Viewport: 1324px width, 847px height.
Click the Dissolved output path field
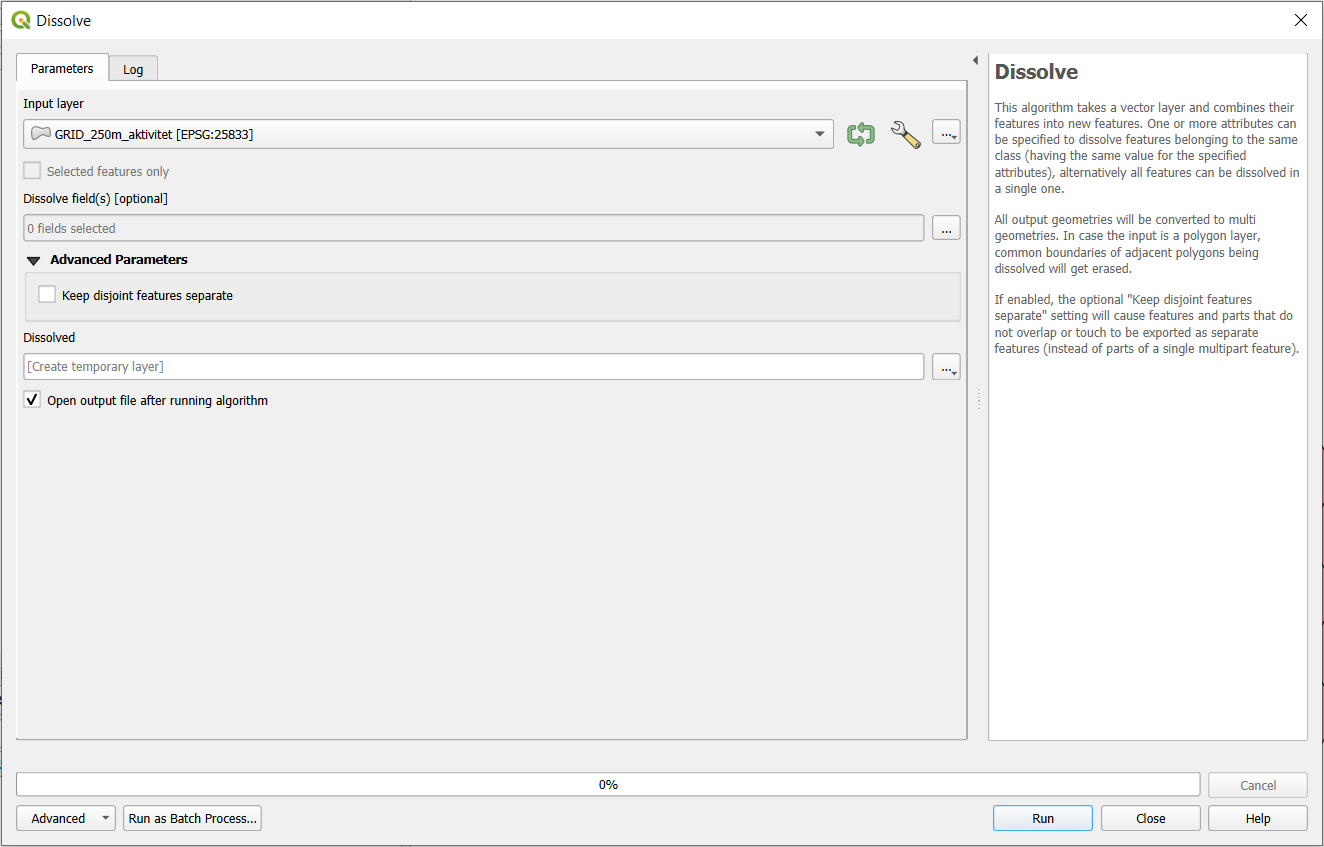click(x=473, y=367)
